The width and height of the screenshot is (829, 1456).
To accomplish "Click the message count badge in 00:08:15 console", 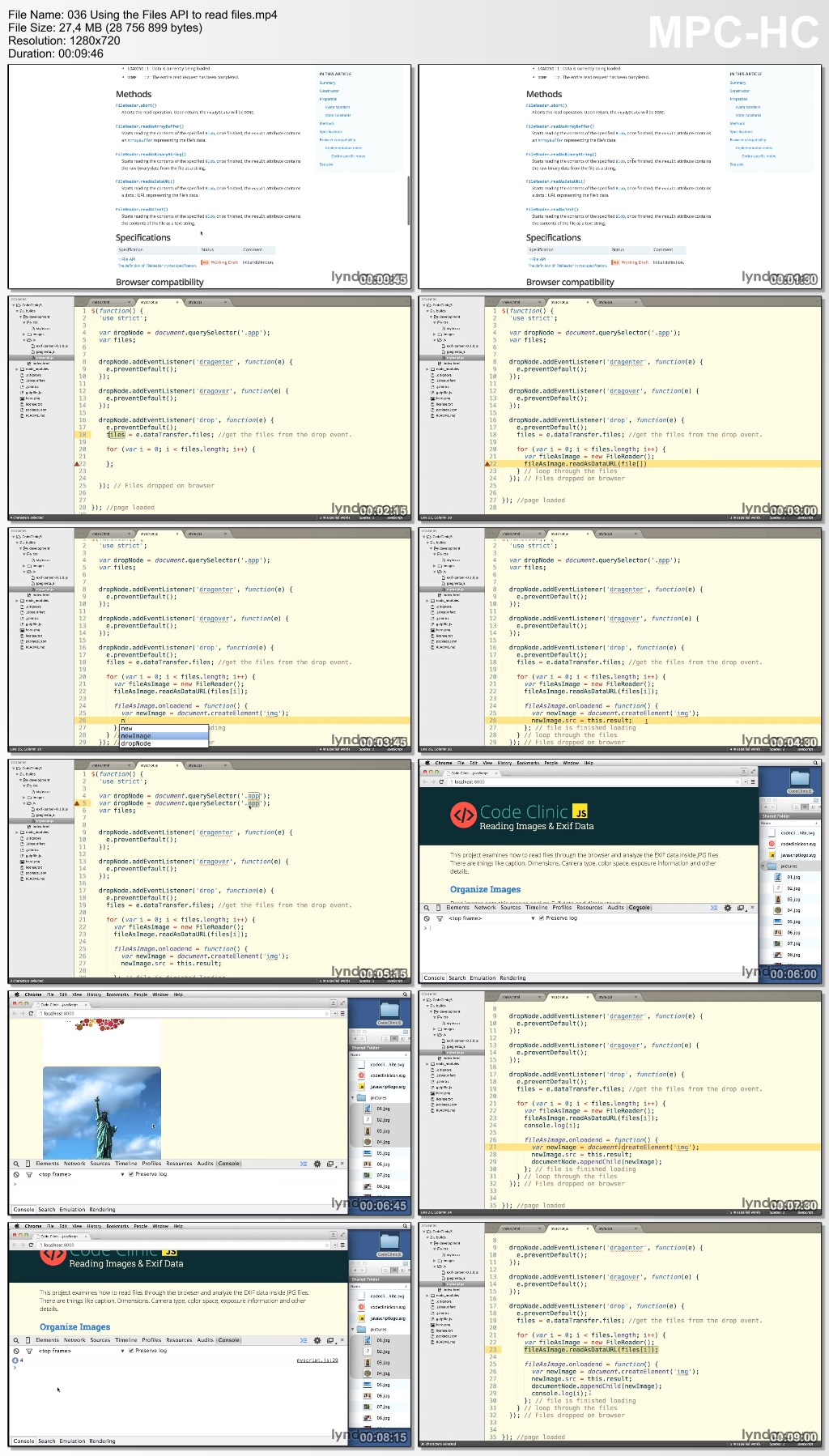I will point(15,1360).
